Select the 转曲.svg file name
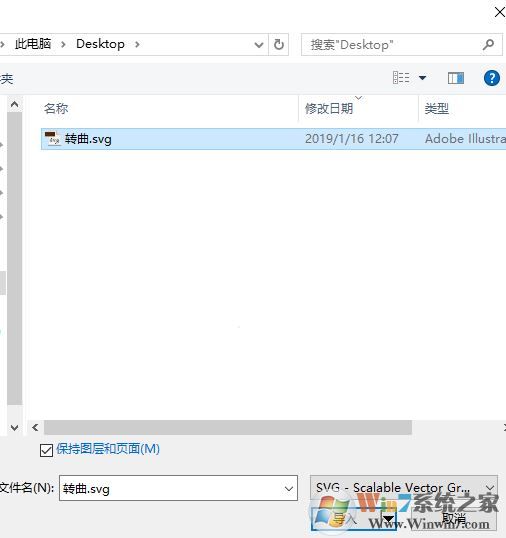 point(88,139)
